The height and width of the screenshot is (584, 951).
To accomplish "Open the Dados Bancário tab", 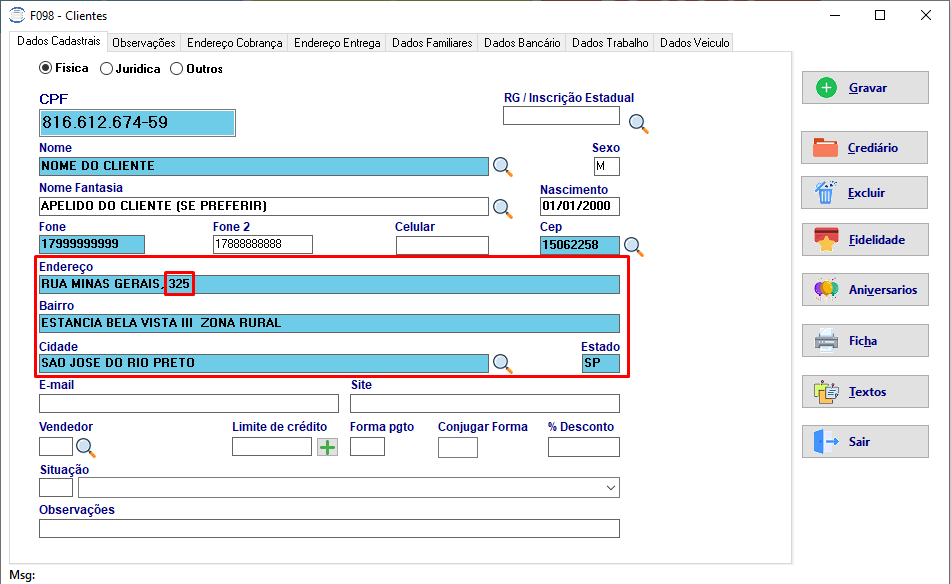I will (522, 43).
